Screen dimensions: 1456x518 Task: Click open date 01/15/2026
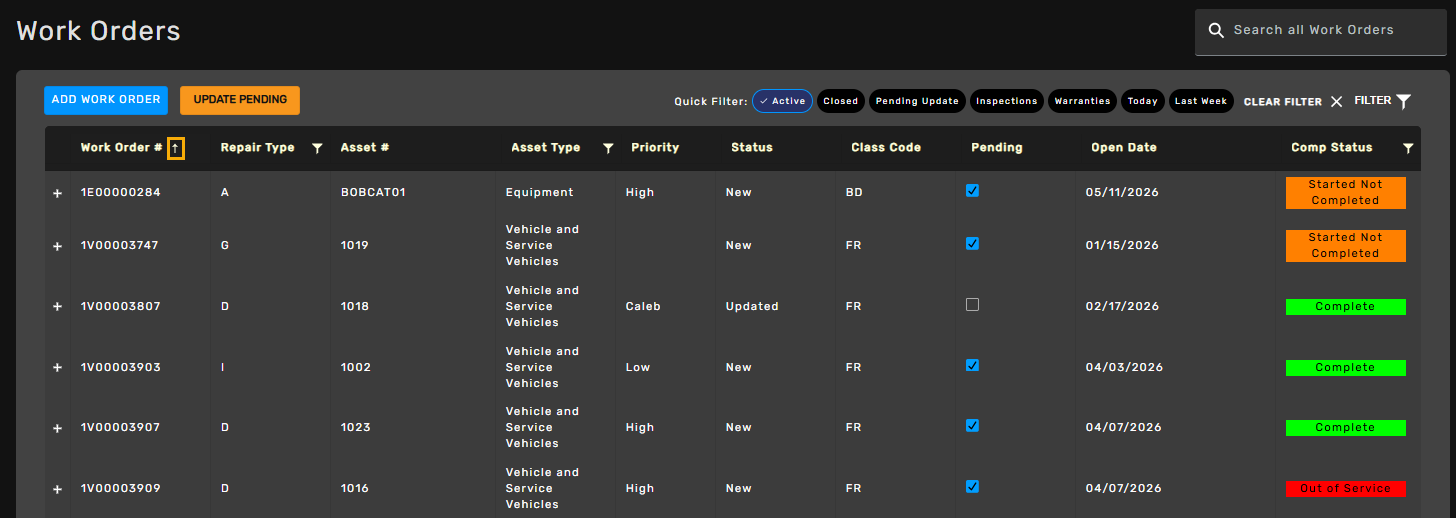pos(1122,246)
